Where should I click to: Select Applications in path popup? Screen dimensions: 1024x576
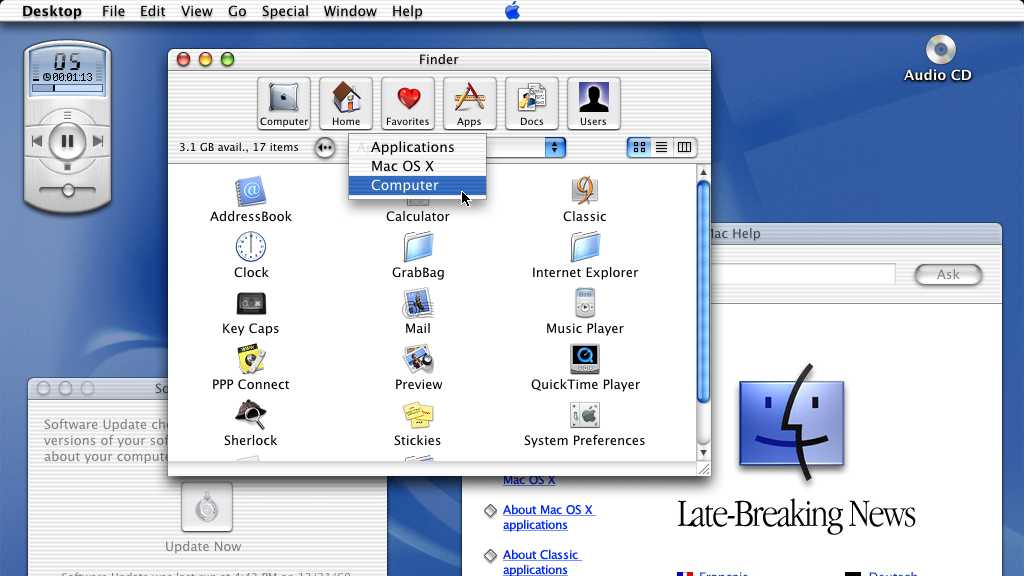coord(417,147)
